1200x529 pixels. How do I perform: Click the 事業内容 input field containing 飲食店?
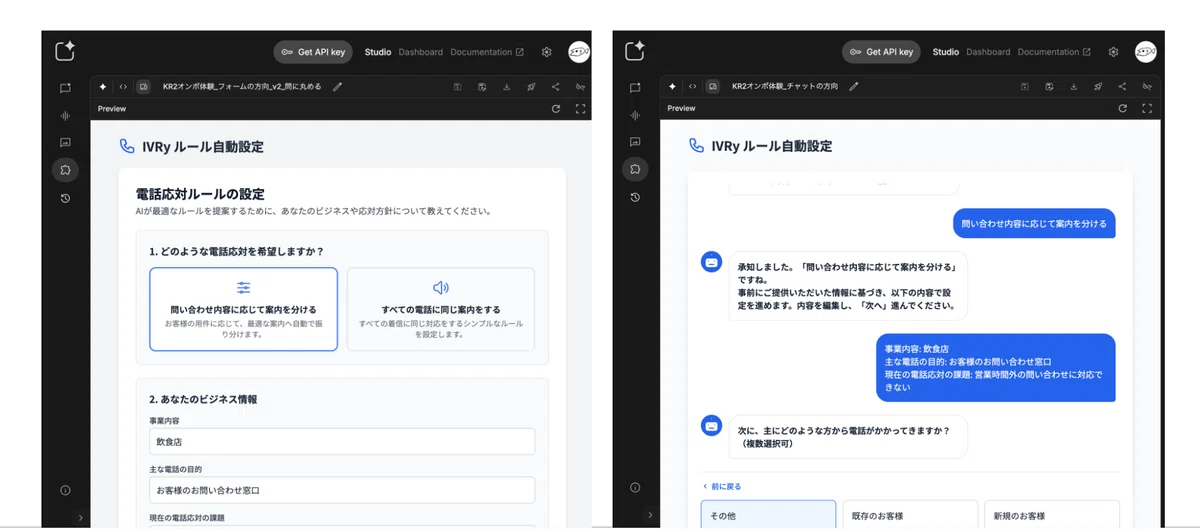[342, 441]
